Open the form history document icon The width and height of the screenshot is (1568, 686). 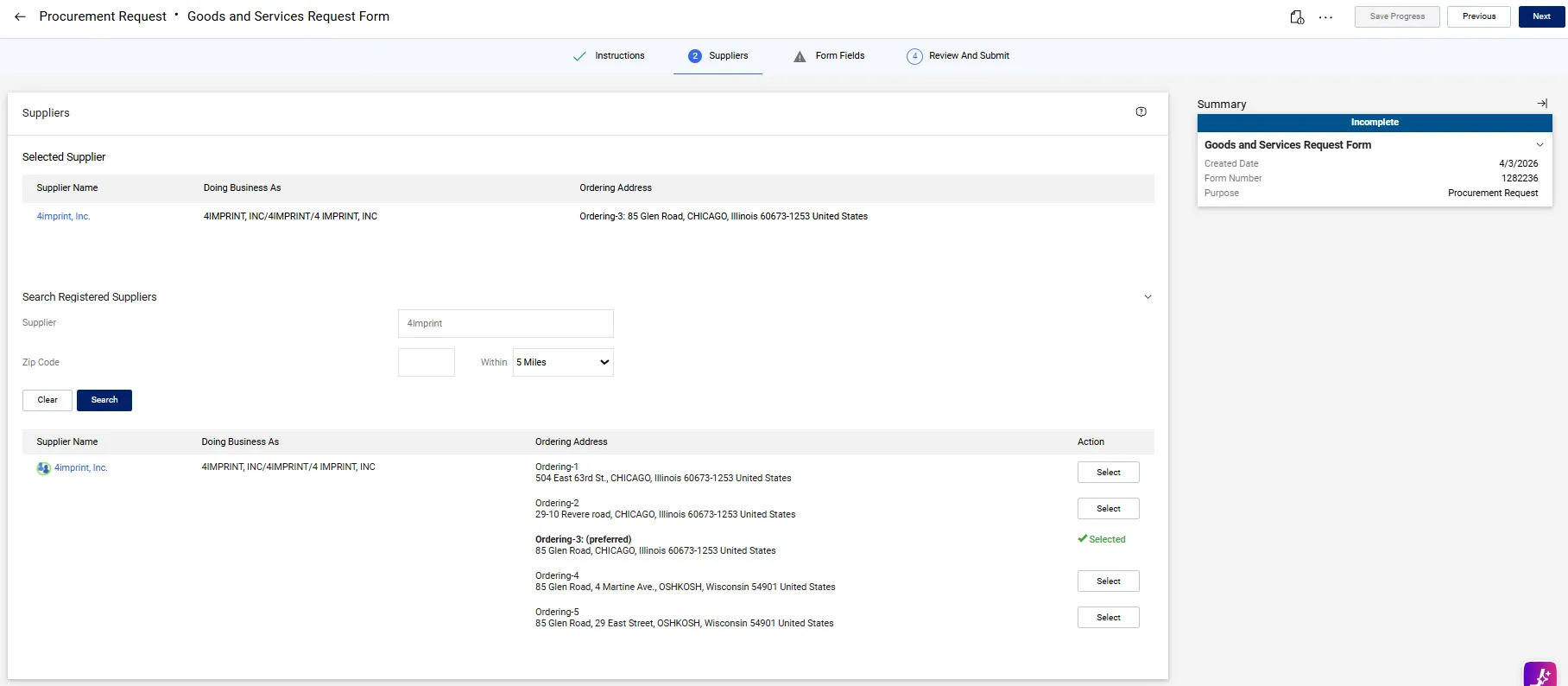(x=1297, y=16)
